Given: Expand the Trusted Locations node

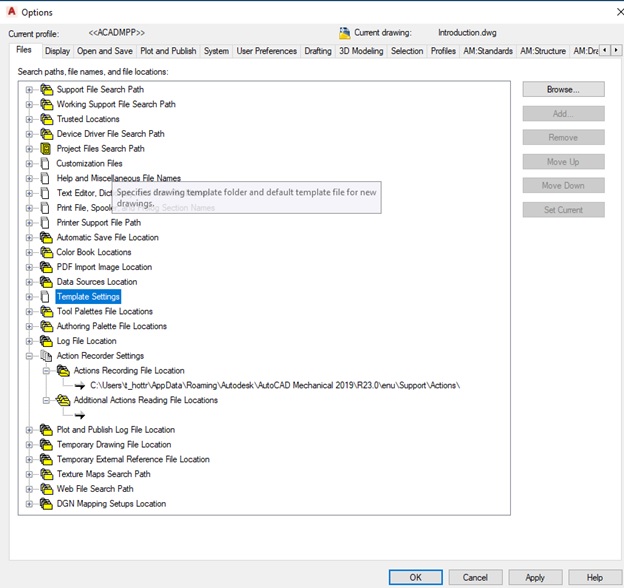Looking at the screenshot, I should coord(29,119).
